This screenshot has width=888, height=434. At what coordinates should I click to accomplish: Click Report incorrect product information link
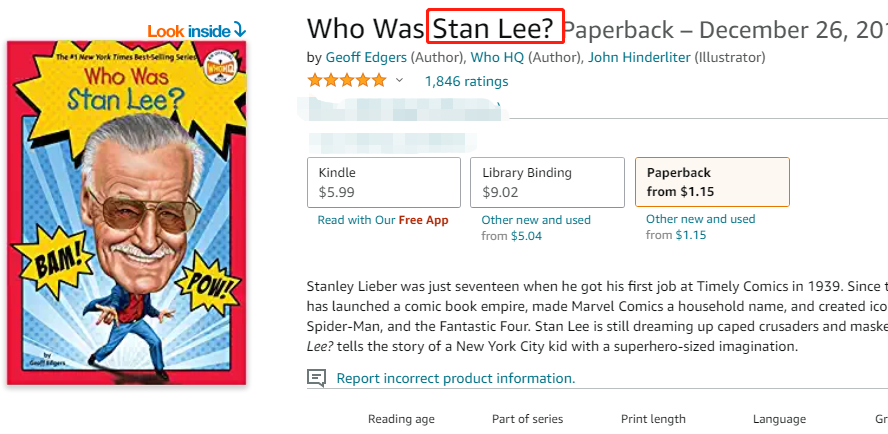(455, 378)
